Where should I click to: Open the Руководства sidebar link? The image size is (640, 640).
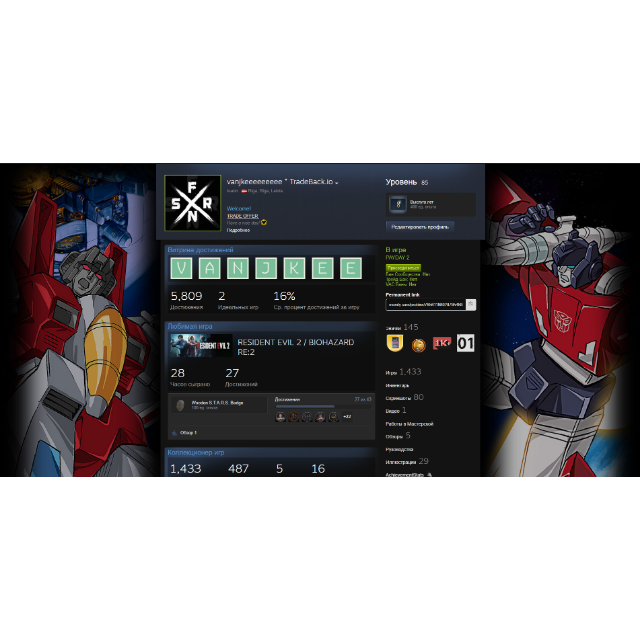(x=399, y=449)
